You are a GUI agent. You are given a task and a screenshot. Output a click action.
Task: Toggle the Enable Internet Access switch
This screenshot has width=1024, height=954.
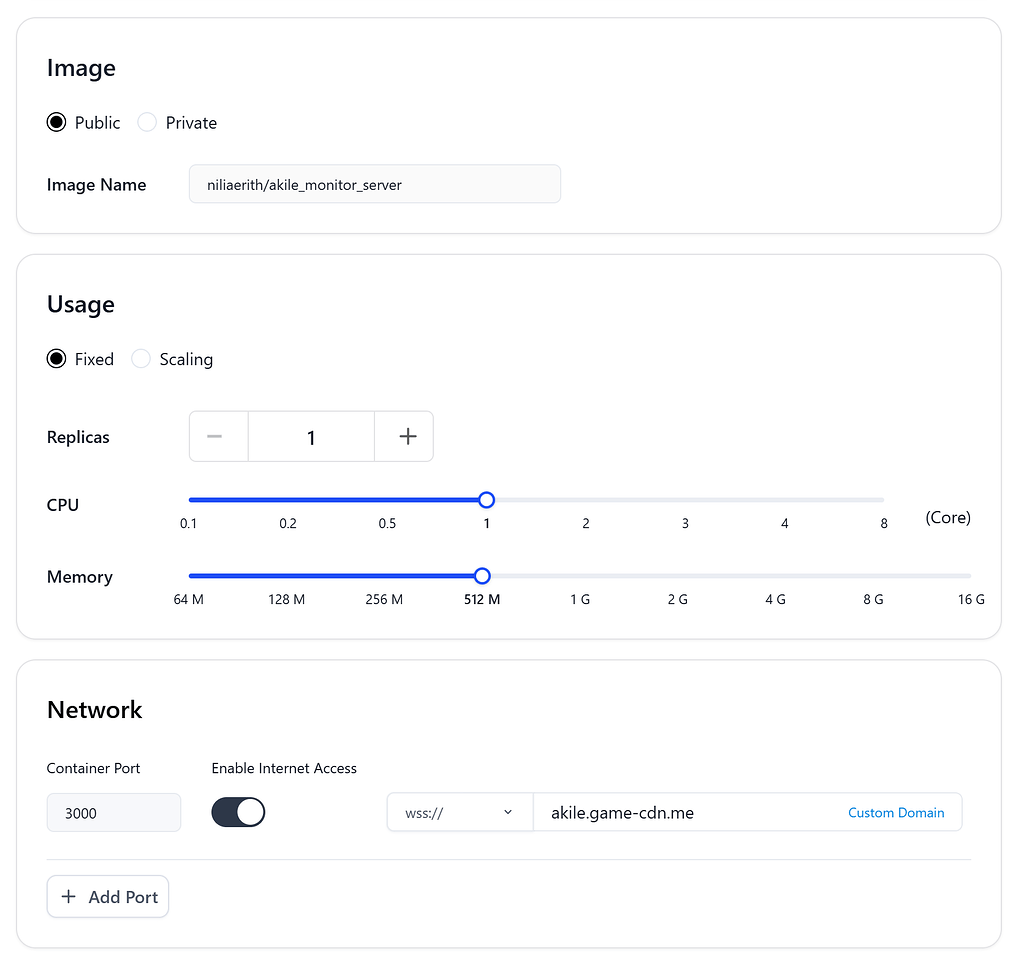[238, 812]
